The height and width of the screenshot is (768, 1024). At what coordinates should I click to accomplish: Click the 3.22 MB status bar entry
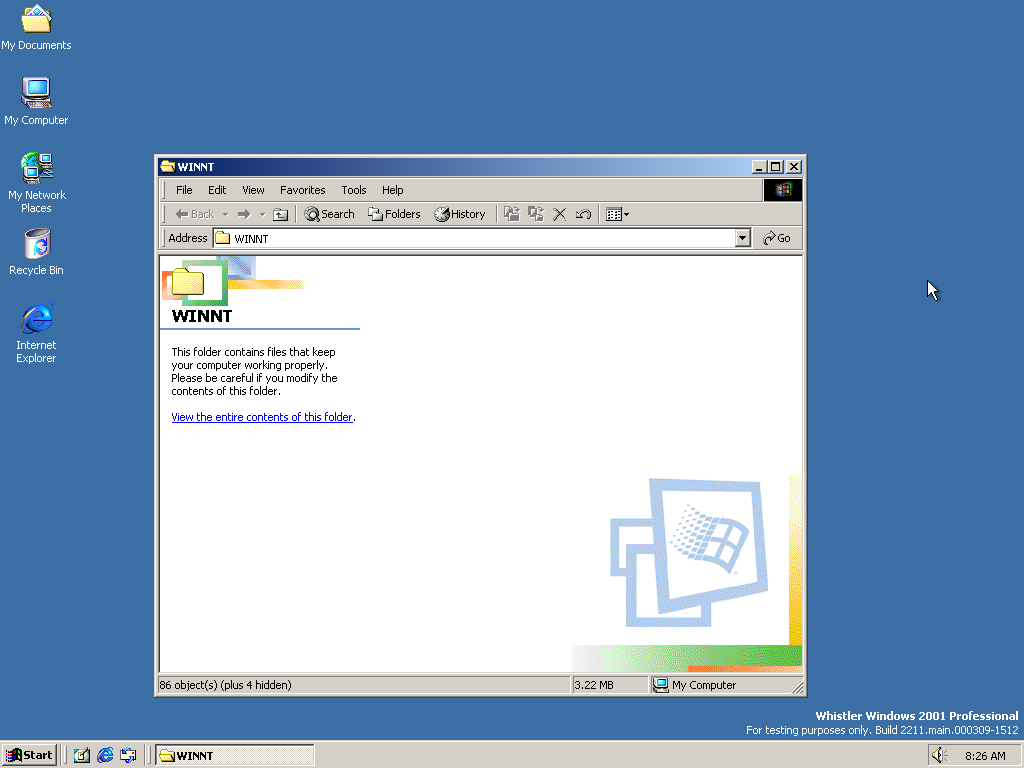tap(594, 685)
